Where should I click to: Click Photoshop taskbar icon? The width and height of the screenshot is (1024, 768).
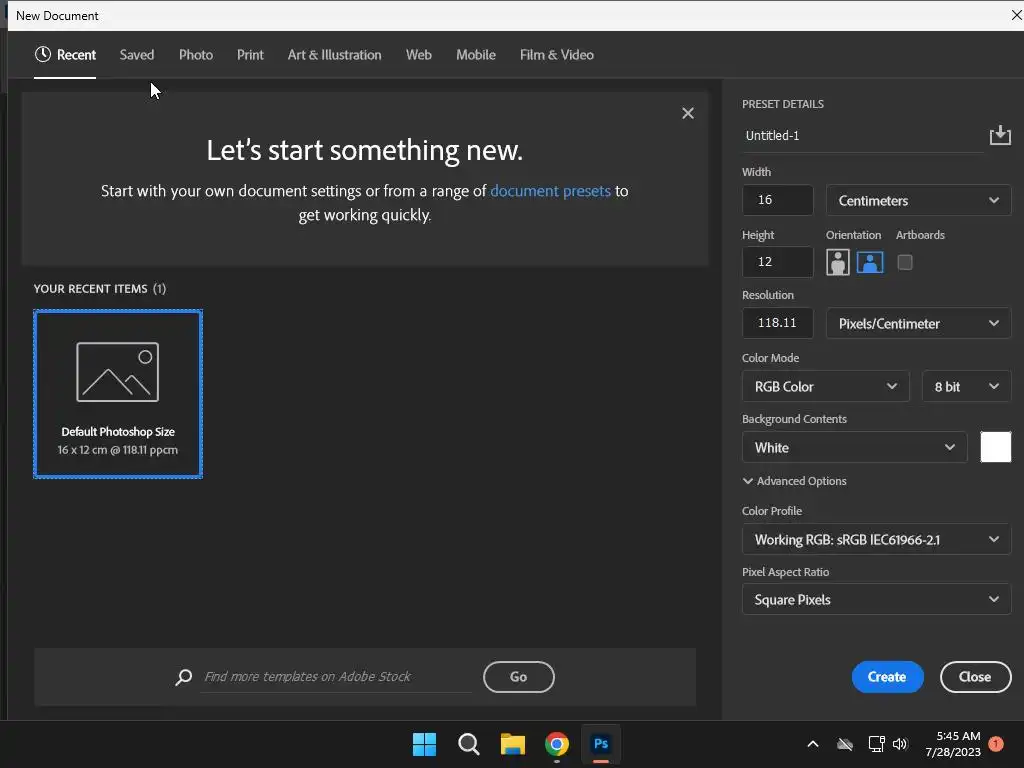pyautogui.click(x=601, y=744)
